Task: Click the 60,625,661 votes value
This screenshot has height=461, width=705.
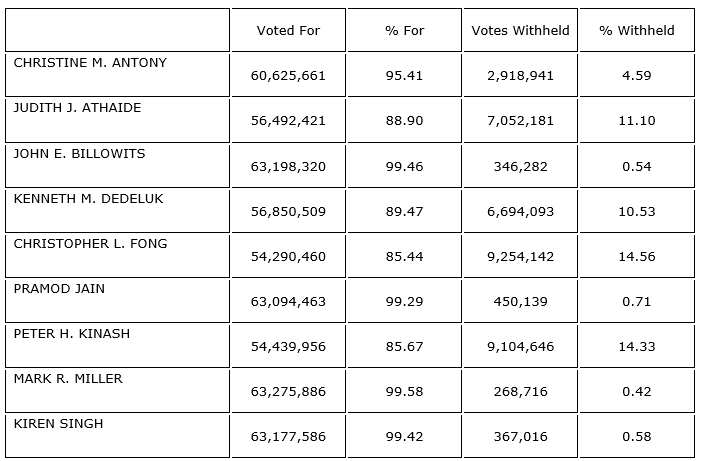Action: point(288,76)
